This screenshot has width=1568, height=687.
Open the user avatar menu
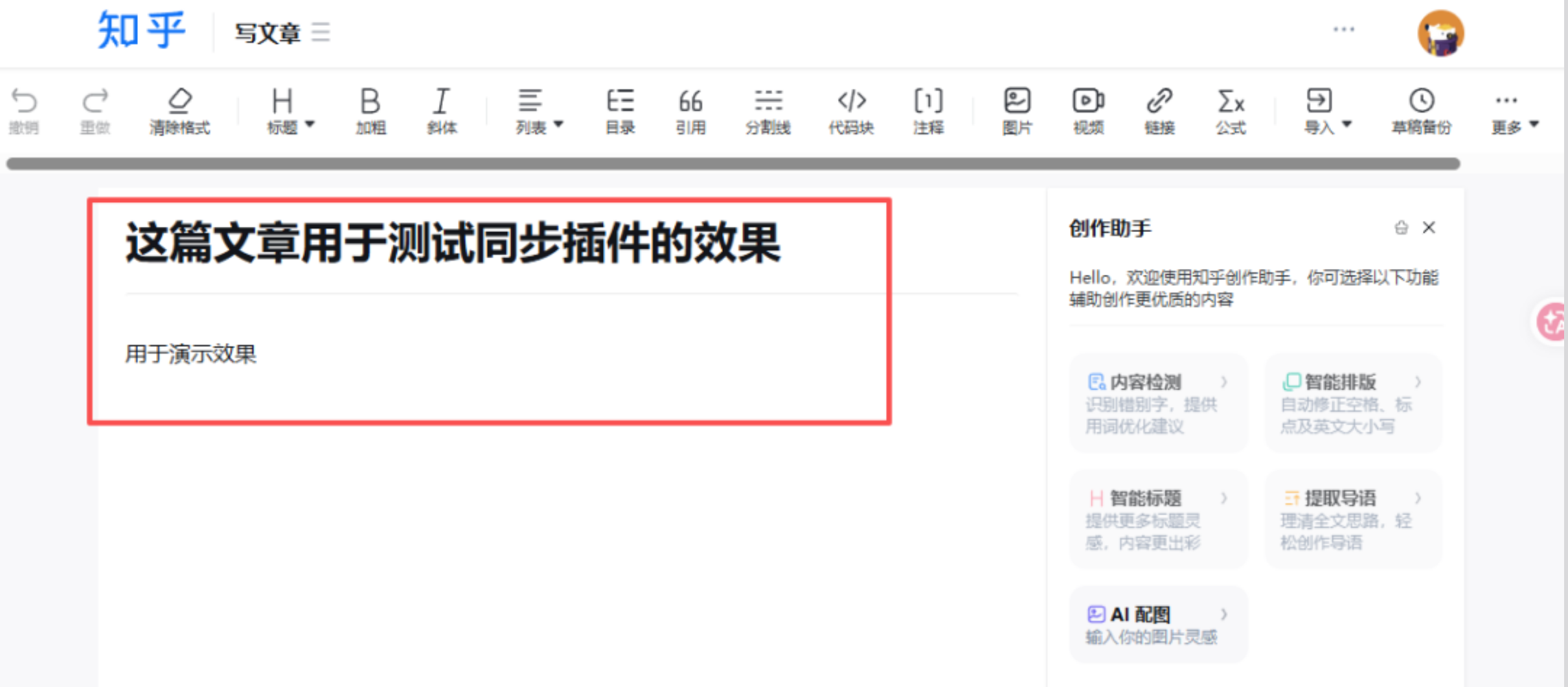(x=1440, y=33)
